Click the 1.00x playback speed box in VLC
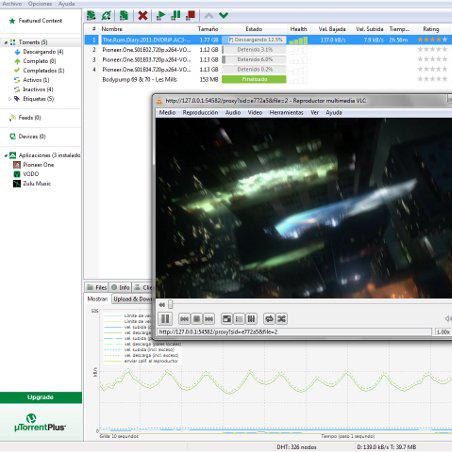 (x=443, y=332)
